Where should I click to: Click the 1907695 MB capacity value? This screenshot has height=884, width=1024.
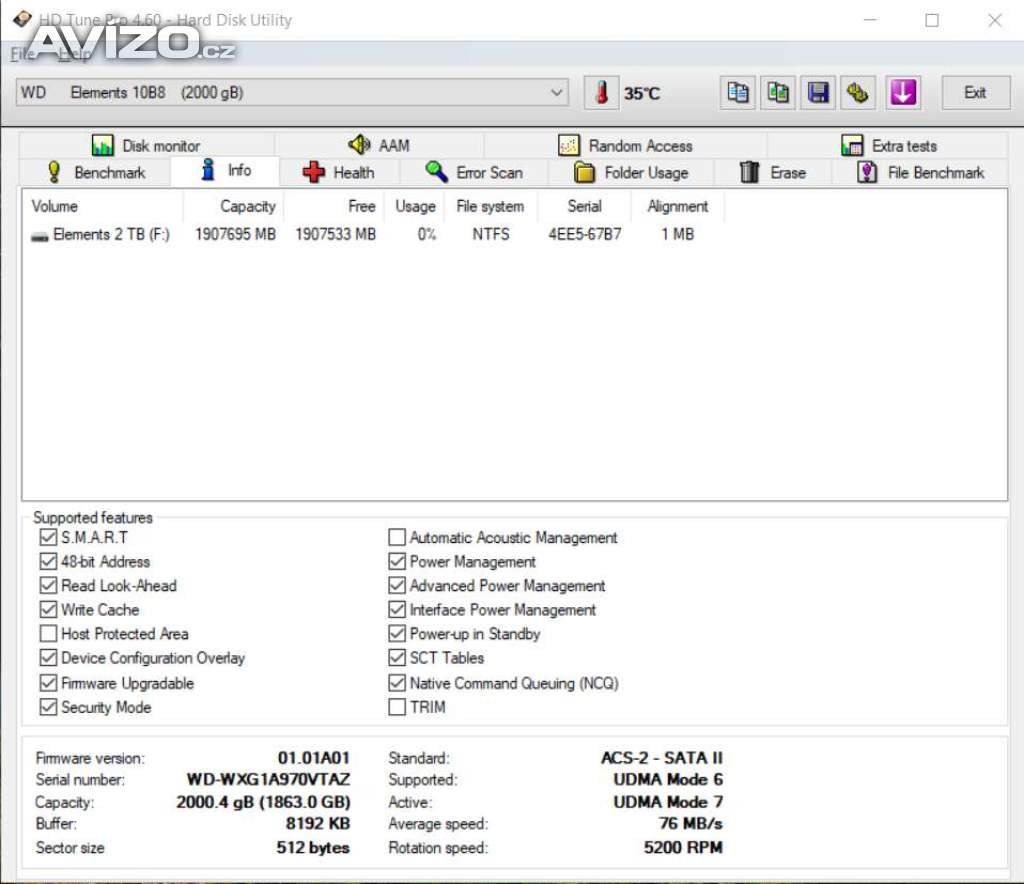pyautogui.click(x=235, y=234)
